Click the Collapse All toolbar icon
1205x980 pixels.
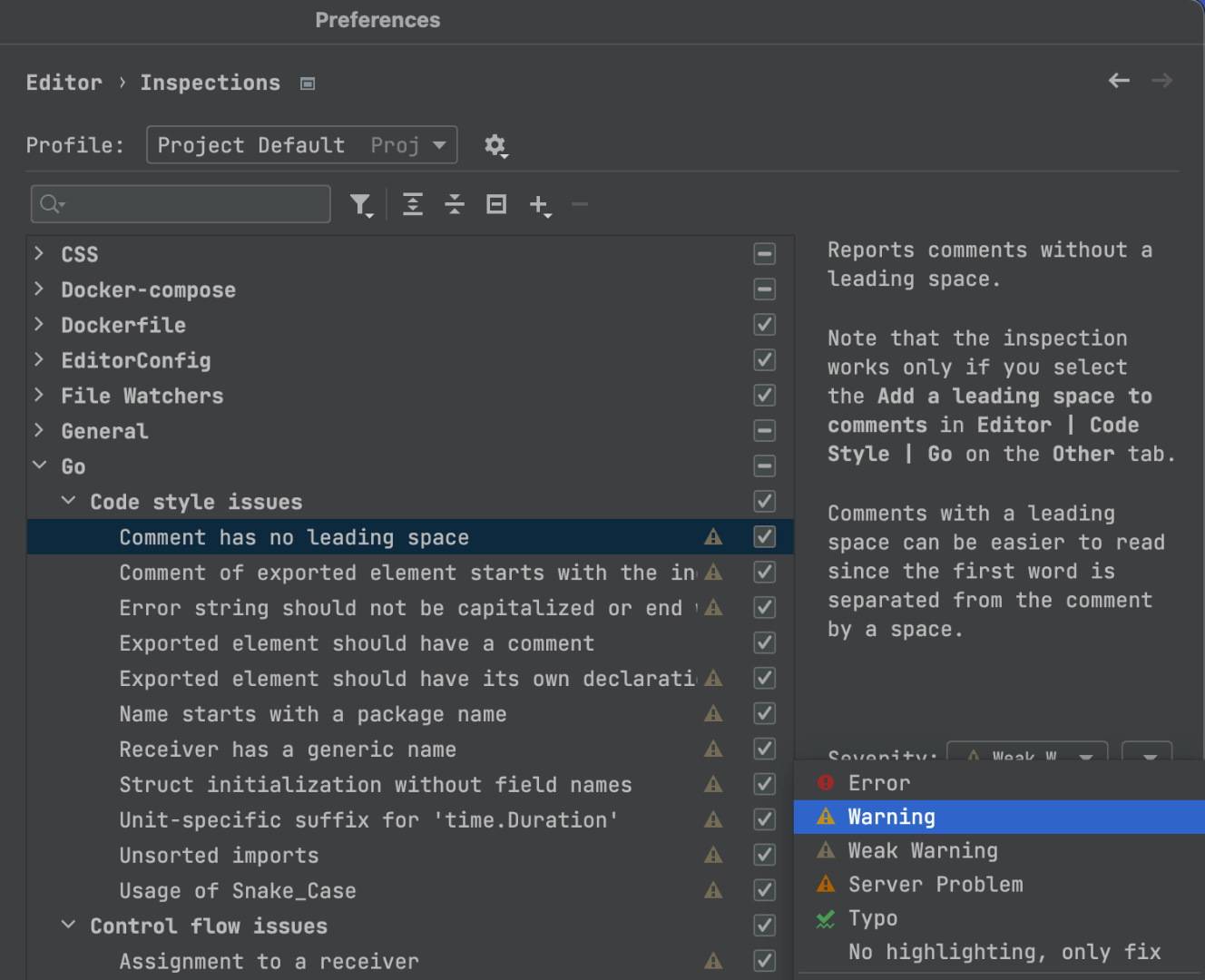[455, 205]
